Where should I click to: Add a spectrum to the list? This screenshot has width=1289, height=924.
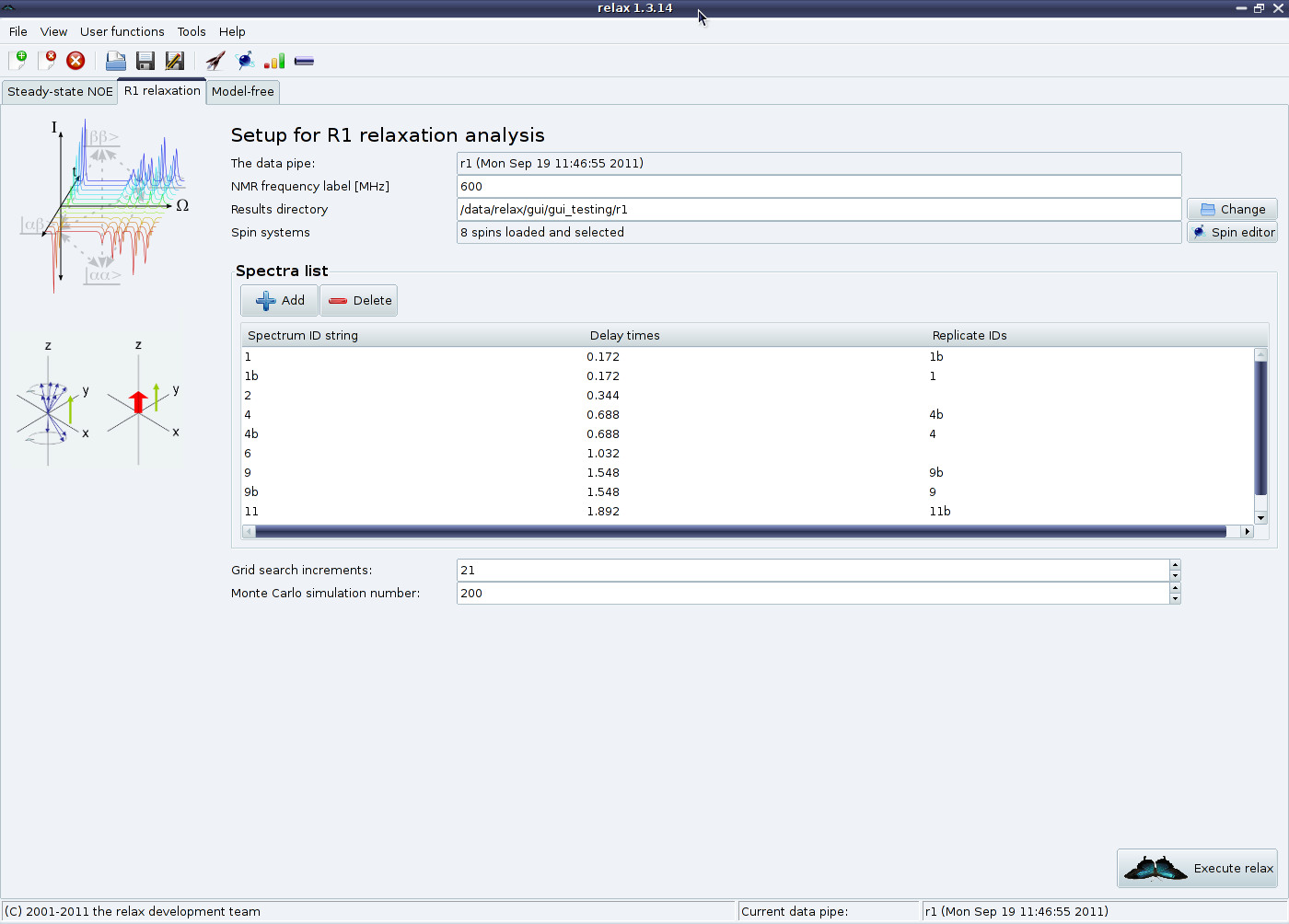pos(280,300)
